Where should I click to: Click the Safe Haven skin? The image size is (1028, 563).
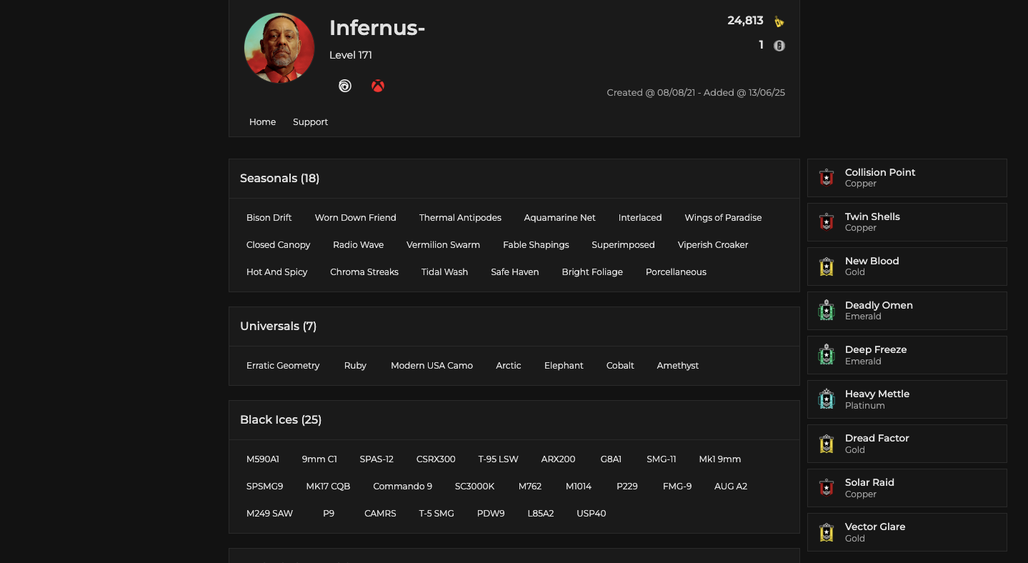pyautogui.click(x=515, y=272)
